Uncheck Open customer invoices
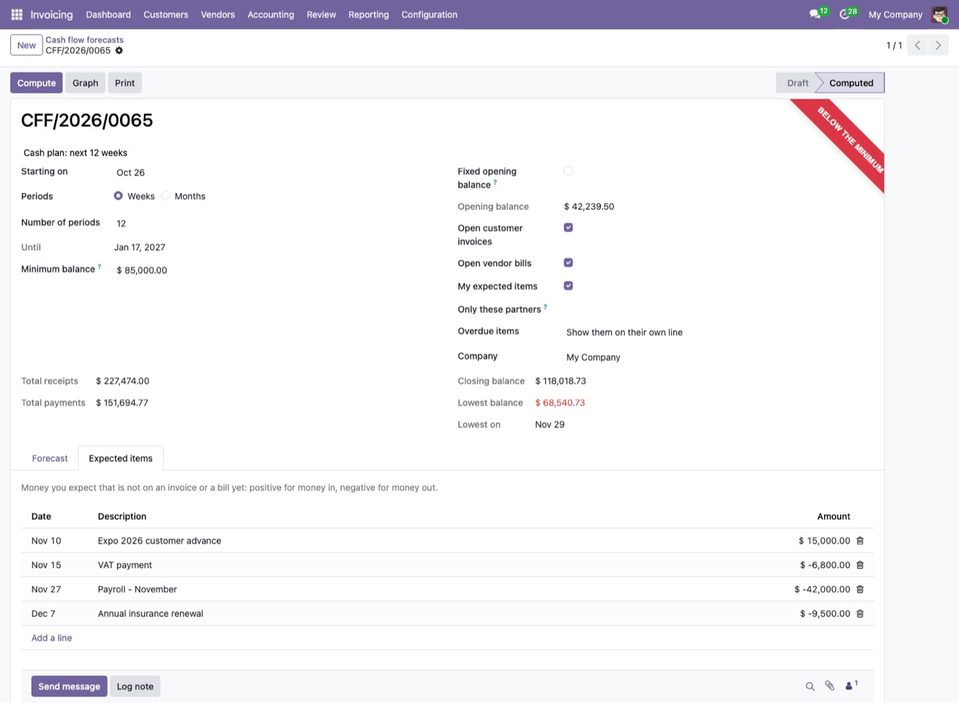 tap(568, 228)
